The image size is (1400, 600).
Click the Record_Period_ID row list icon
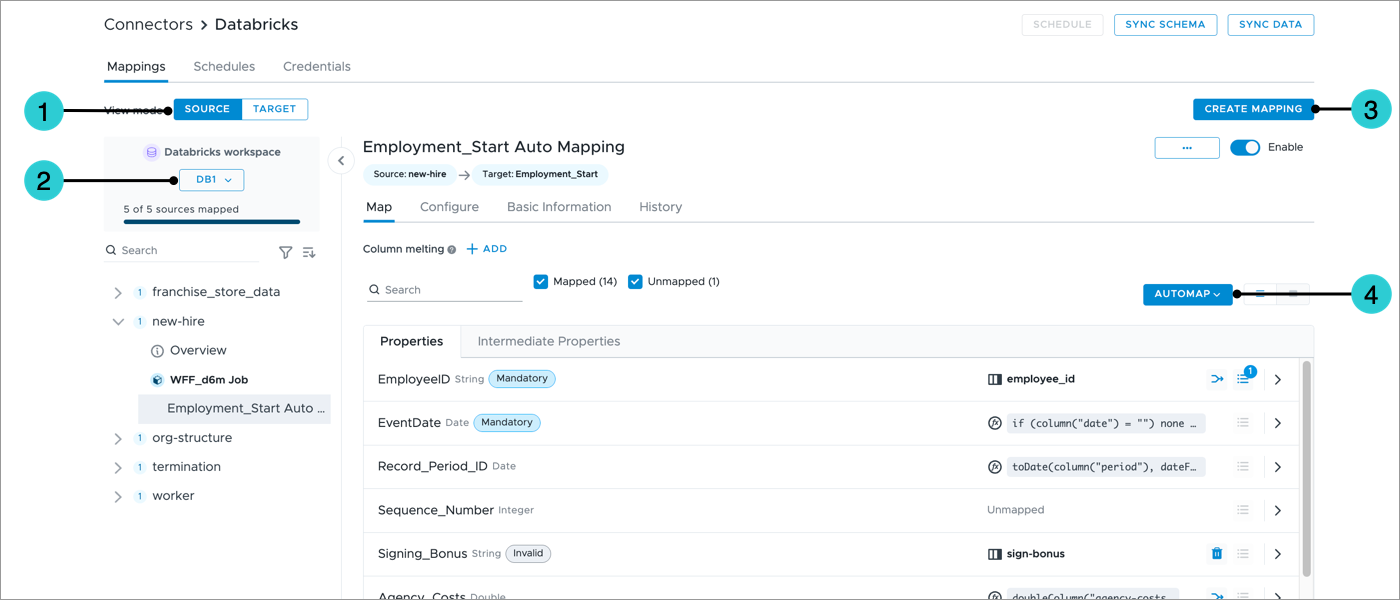(1243, 467)
